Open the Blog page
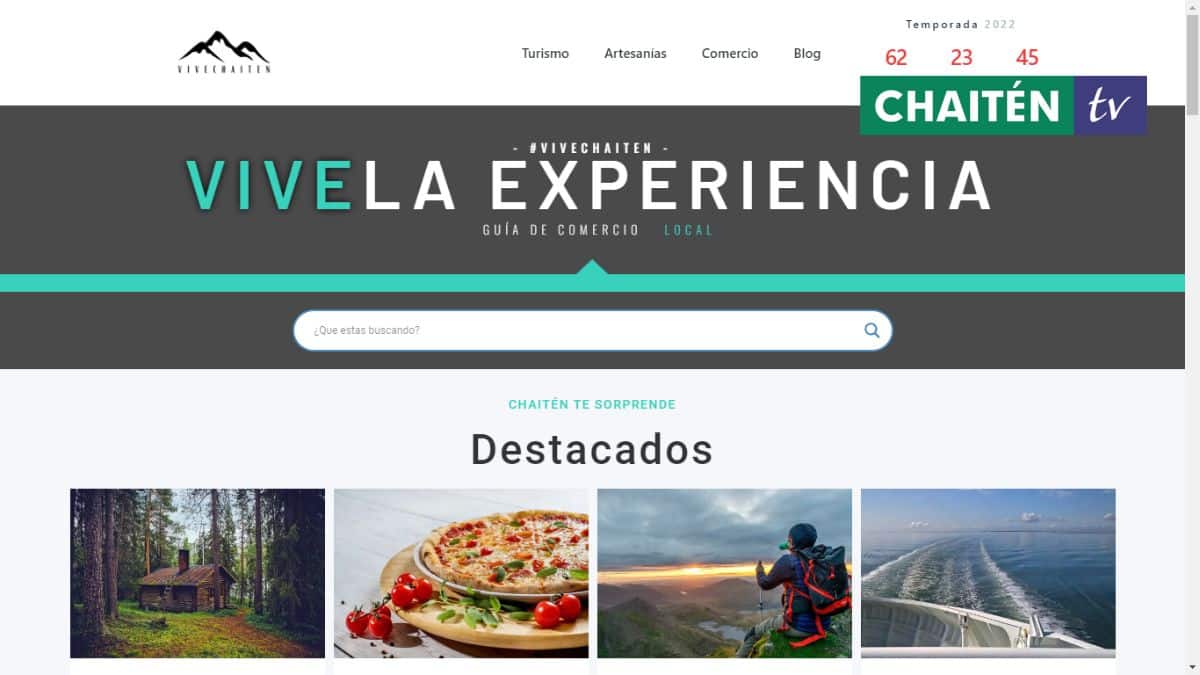1200x675 pixels. 807,54
